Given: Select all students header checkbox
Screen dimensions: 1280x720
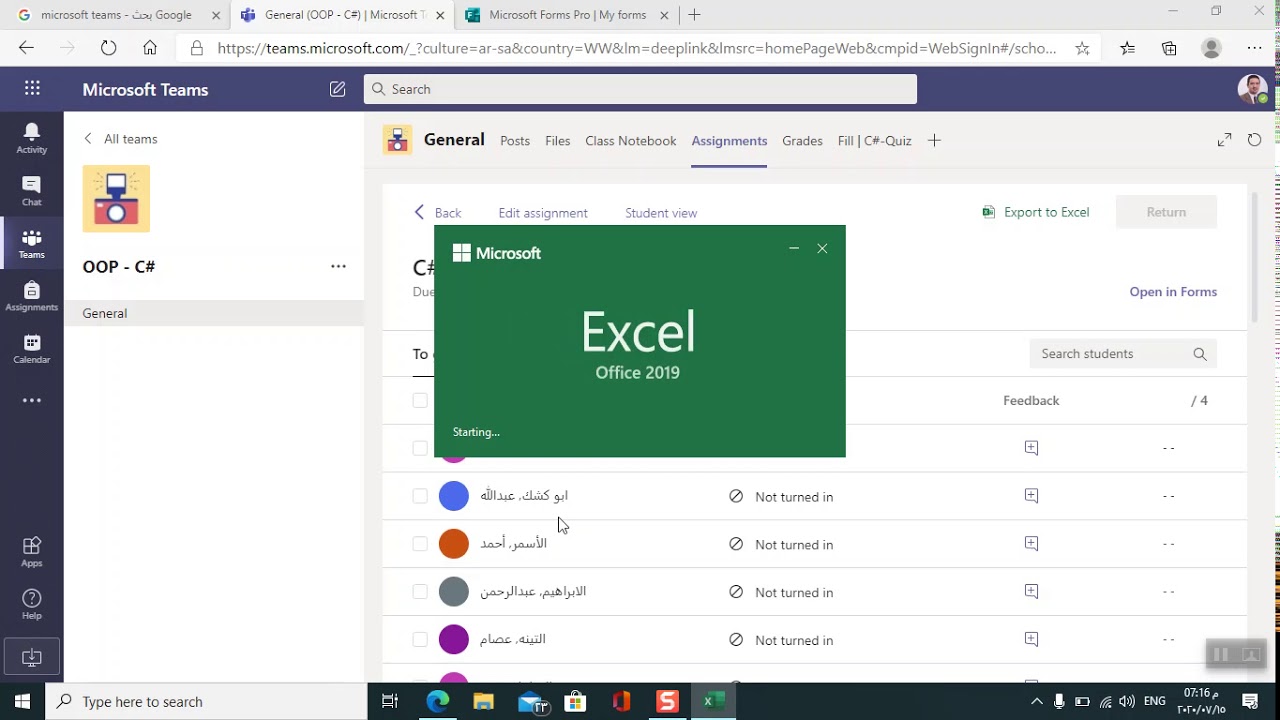Looking at the screenshot, I should pos(420,400).
